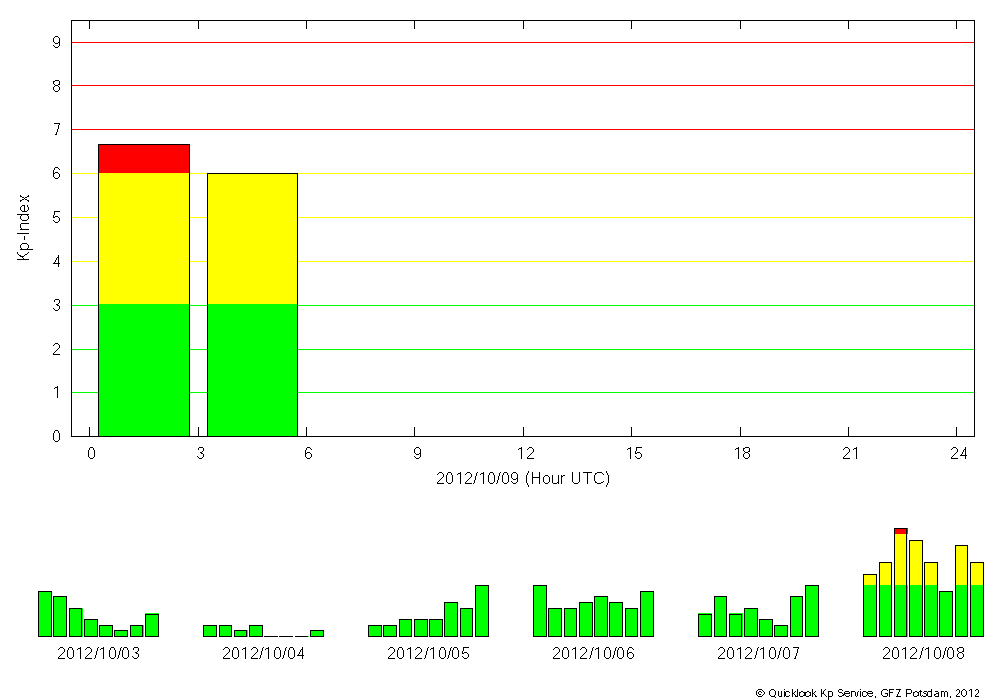Select the 2012/10/05 date label

click(429, 653)
